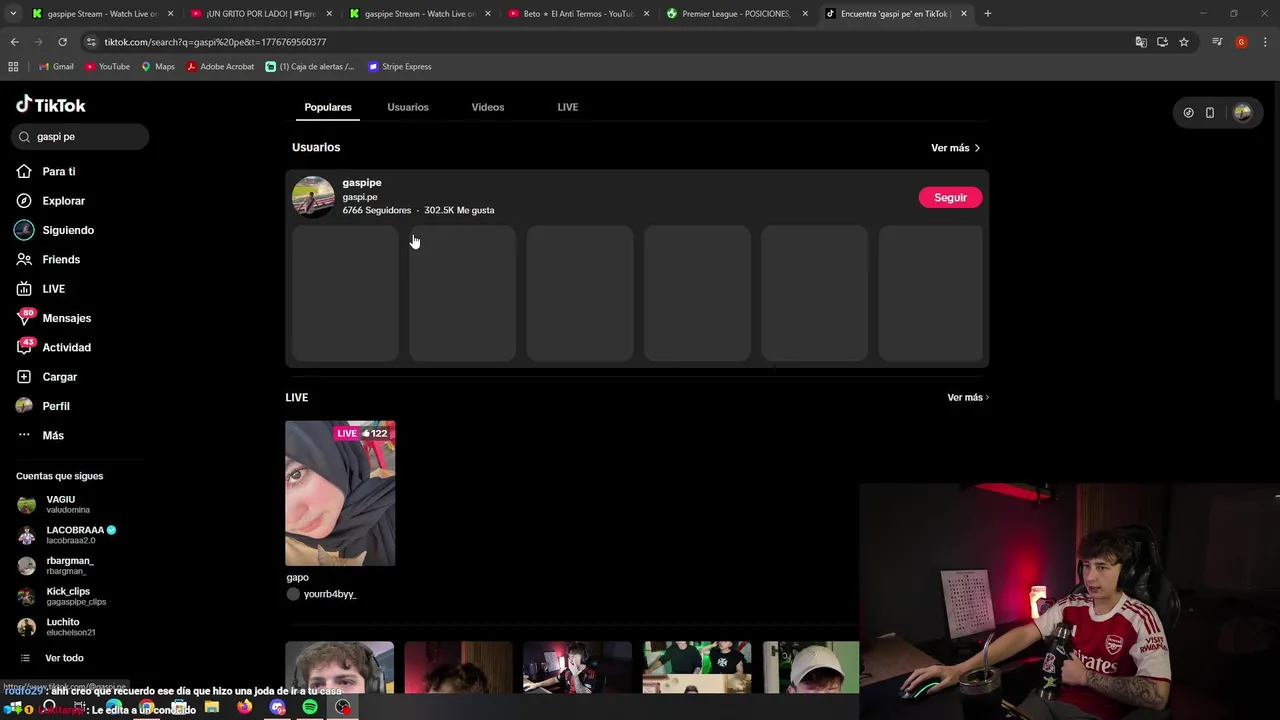Open Firefox from the taskbar
The image size is (1280, 720).
click(x=244, y=707)
